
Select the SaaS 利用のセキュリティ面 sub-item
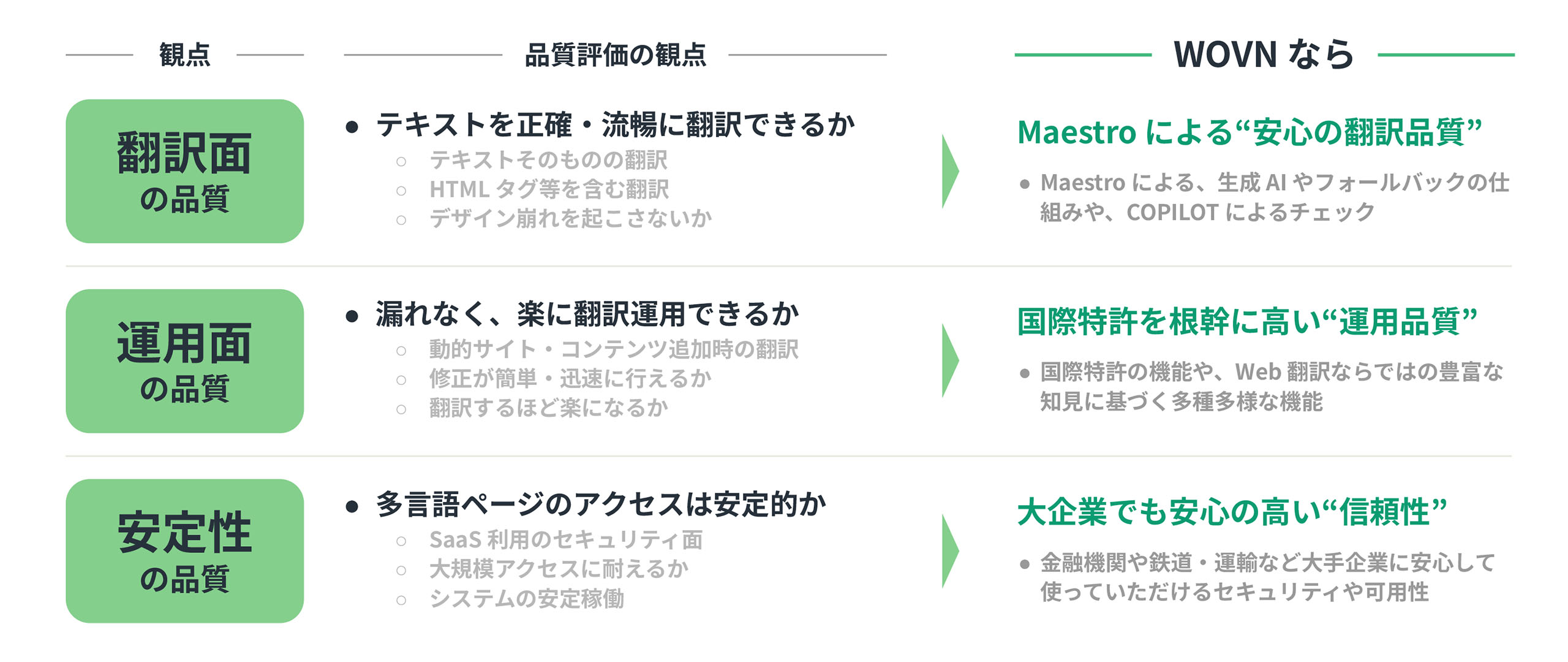coord(565,540)
